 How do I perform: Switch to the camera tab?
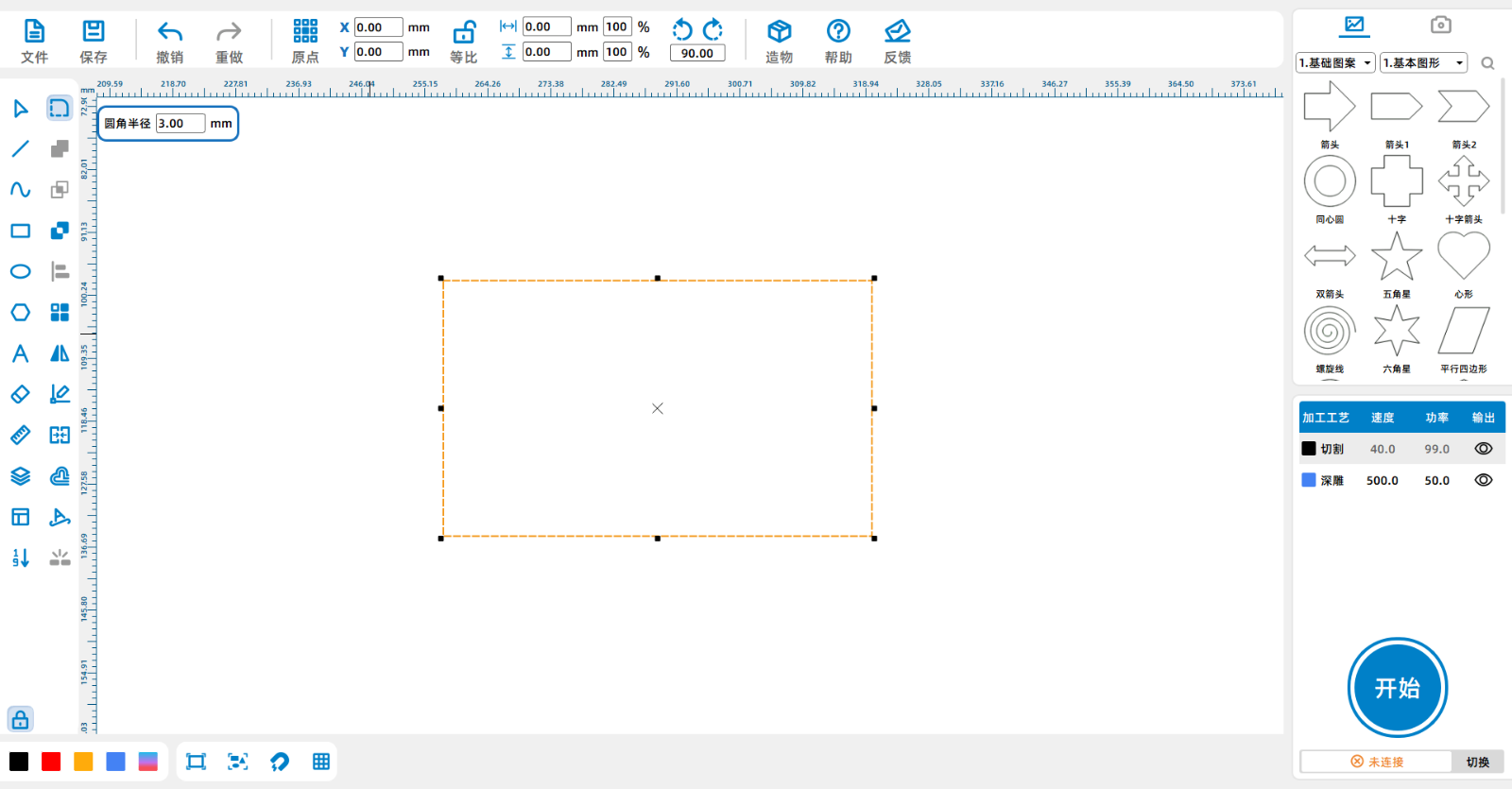coord(1440,25)
